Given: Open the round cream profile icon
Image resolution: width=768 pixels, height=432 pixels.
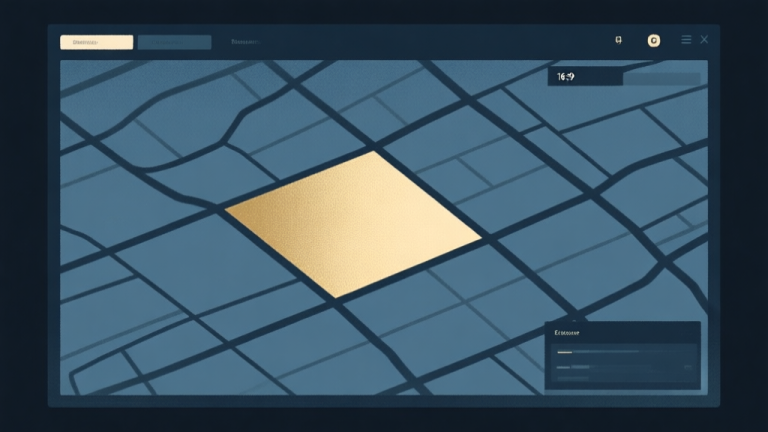Looking at the screenshot, I should 653,41.
